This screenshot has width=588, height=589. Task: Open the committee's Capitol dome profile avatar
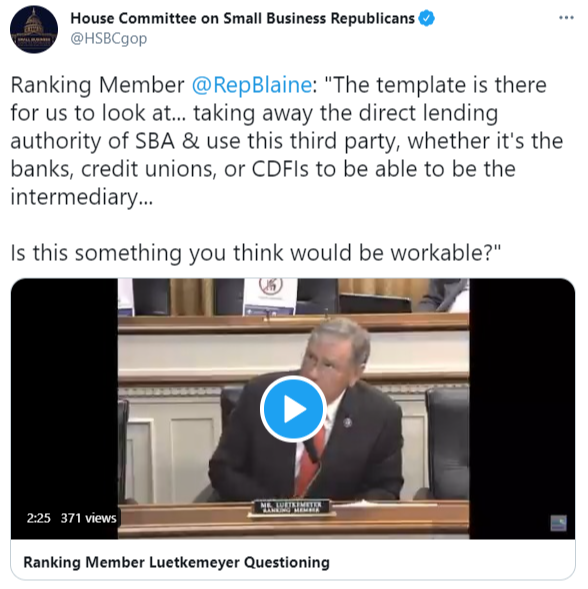pos(34,29)
